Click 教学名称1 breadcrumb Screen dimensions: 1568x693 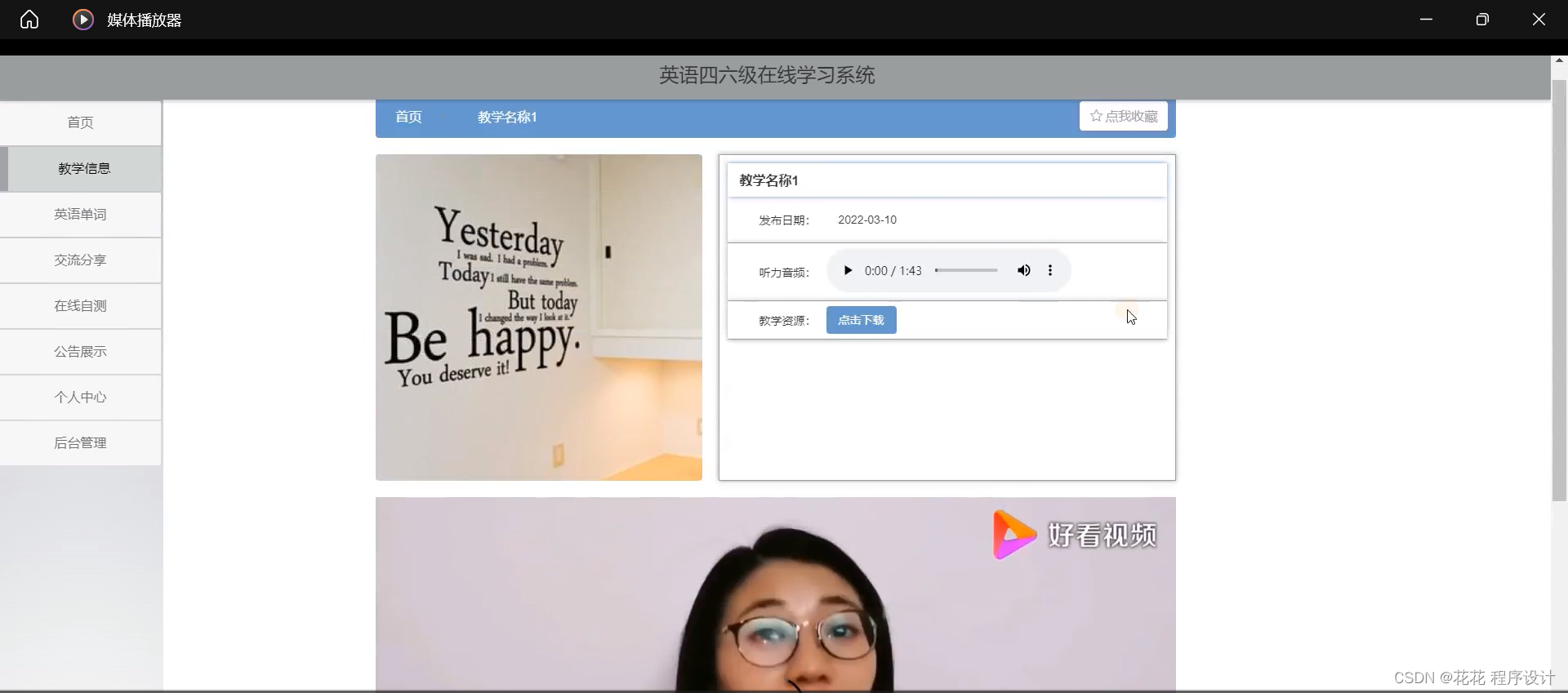click(507, 117)
